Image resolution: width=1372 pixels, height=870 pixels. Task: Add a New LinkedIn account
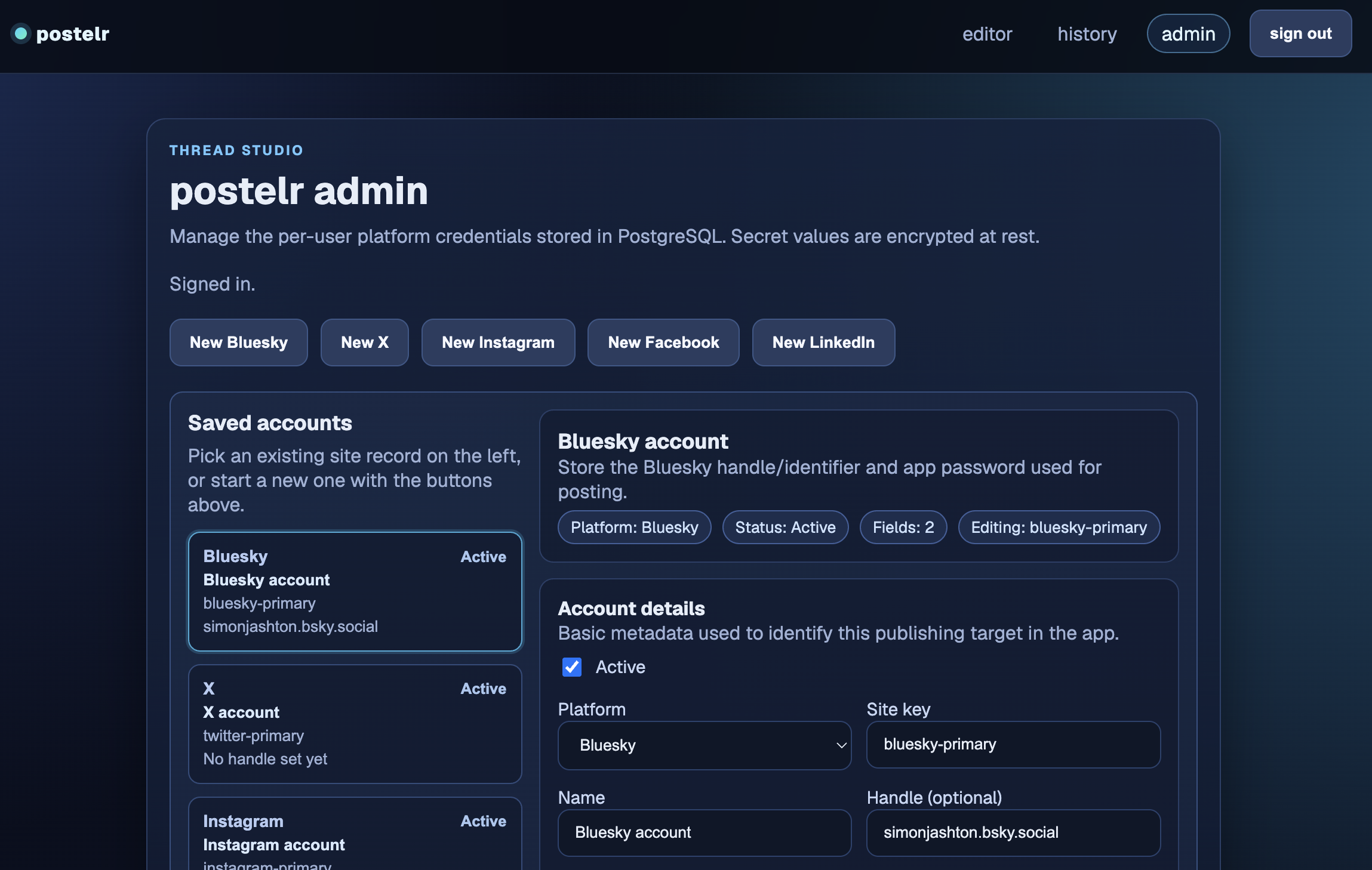823,343
